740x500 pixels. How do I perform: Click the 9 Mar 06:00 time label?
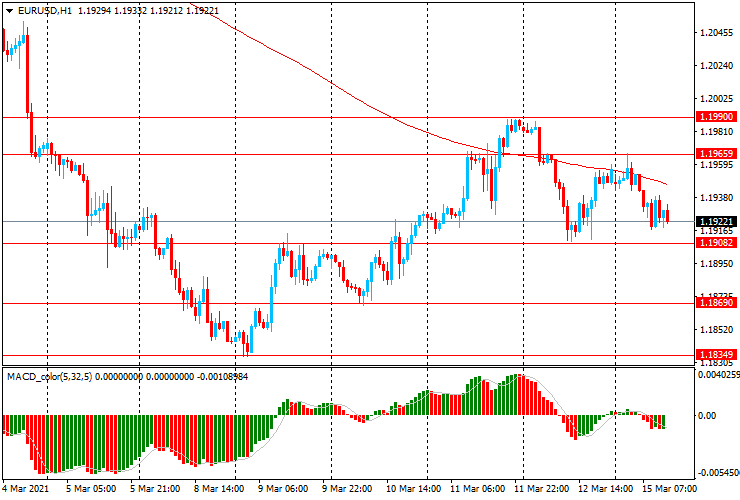coord(284,490)
